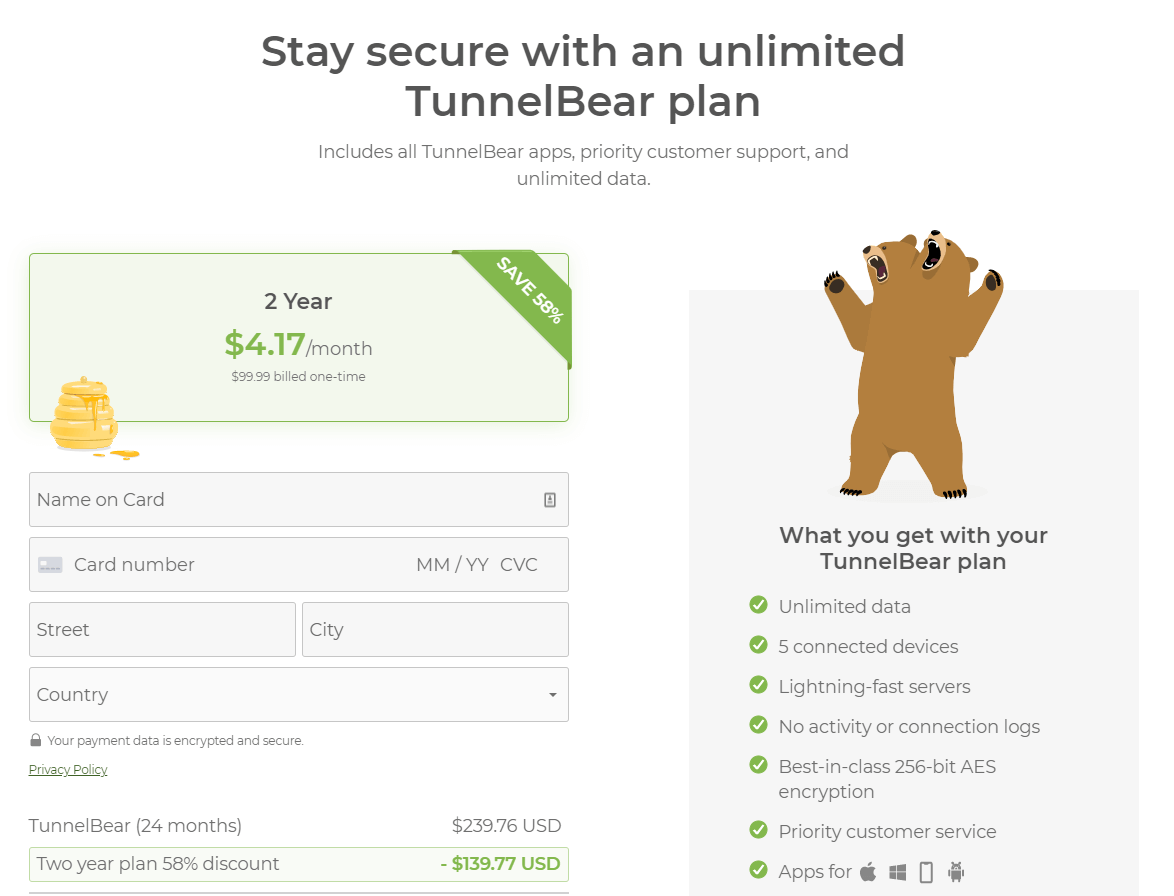Click the padlock icon near payment security text
Image resolution: width=1174 pixels, height=896 pixels.
[36, 740]
